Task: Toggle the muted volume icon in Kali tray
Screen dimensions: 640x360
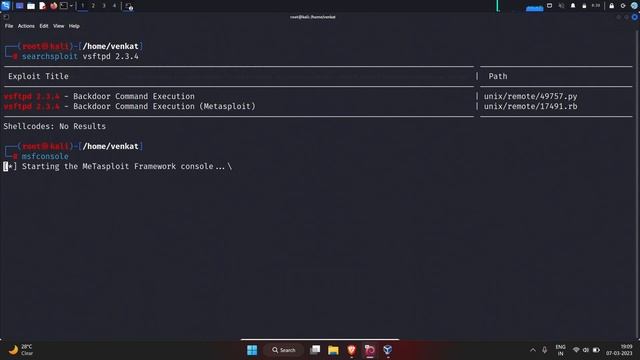Action: click(x=561, y=6)
